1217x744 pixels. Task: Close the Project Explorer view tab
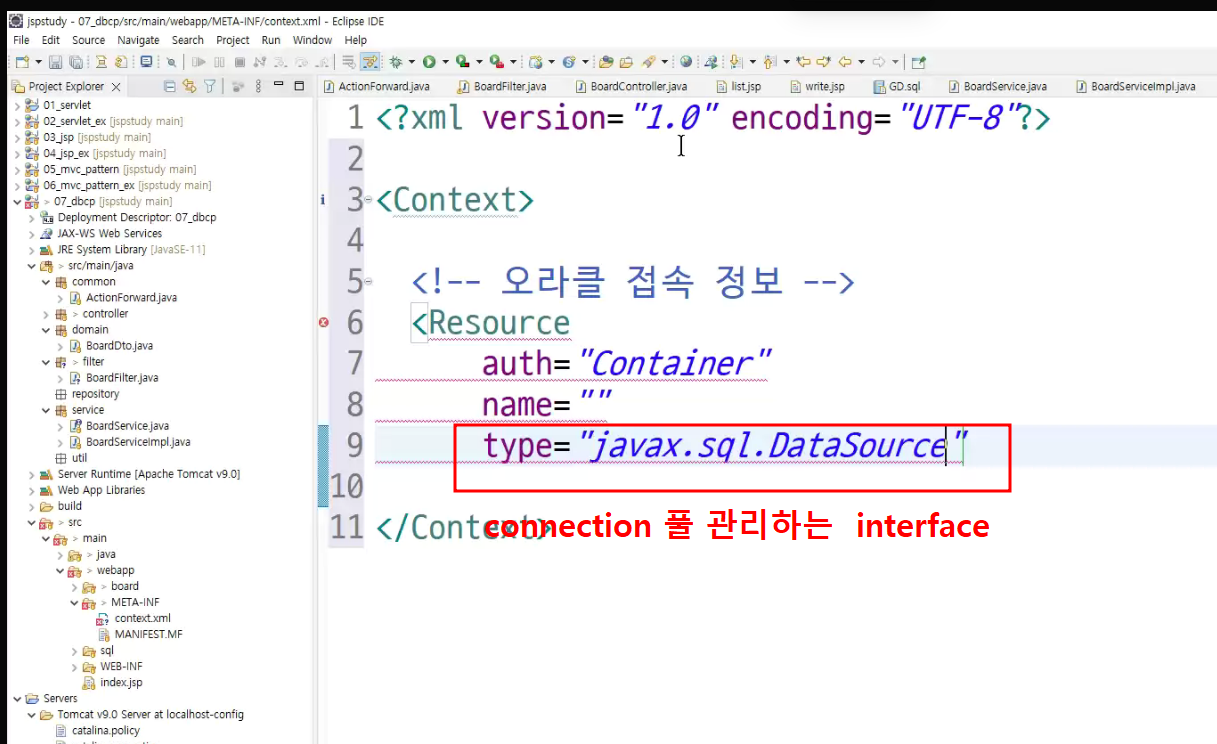coord(116,87)
